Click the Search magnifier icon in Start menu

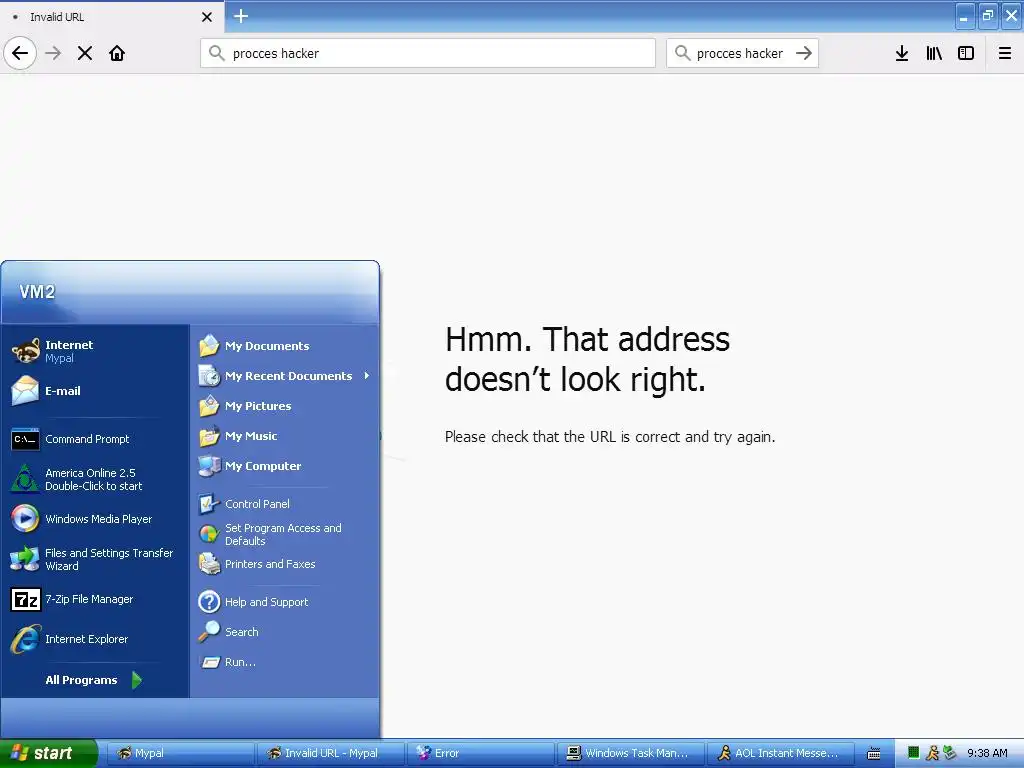(209, 631)
